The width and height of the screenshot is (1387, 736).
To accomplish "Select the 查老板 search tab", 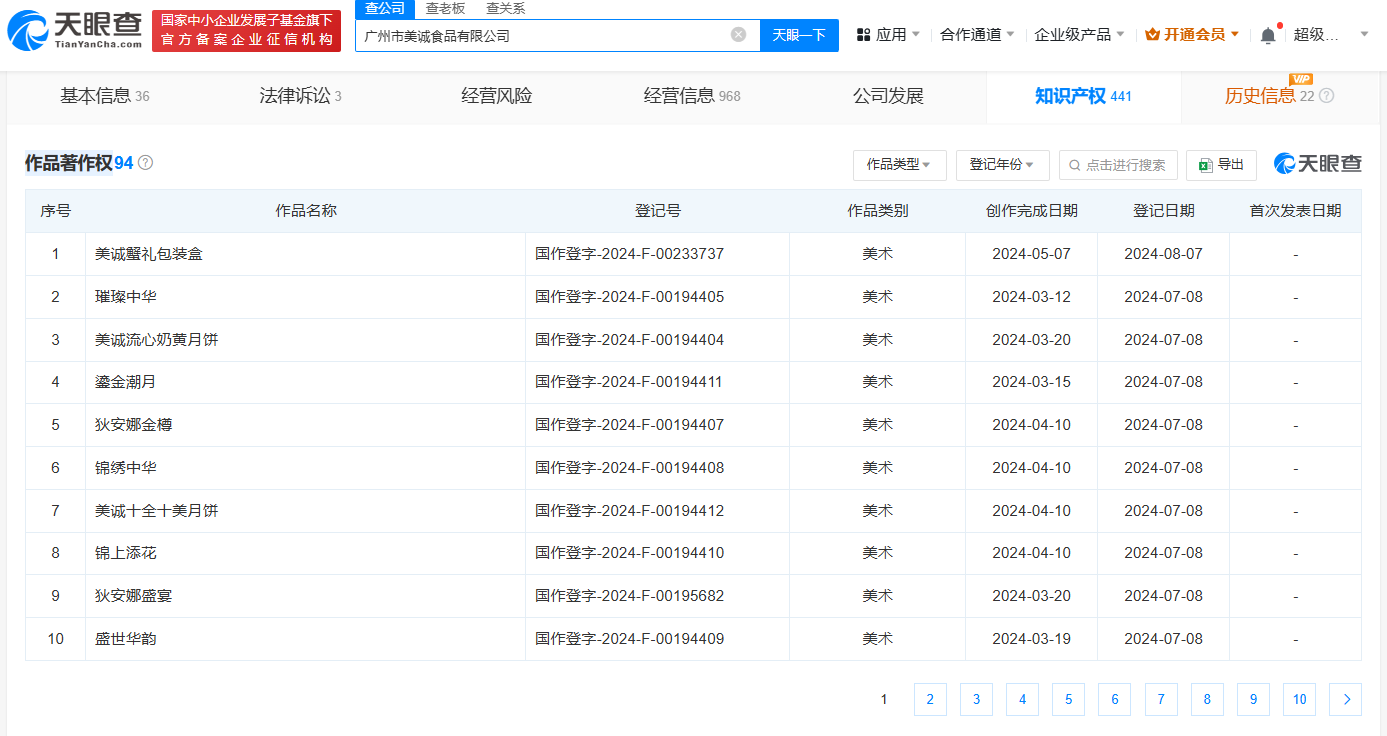I will [x=445, y=9].
